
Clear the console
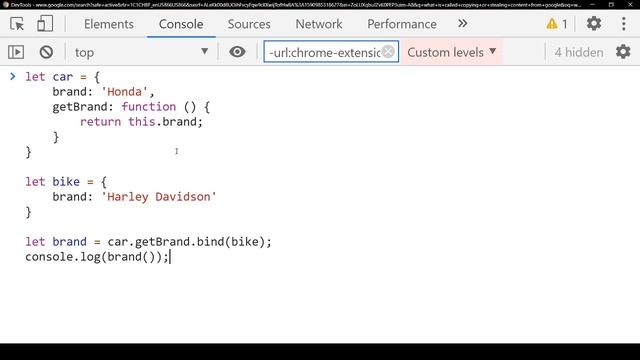point(46,52)
